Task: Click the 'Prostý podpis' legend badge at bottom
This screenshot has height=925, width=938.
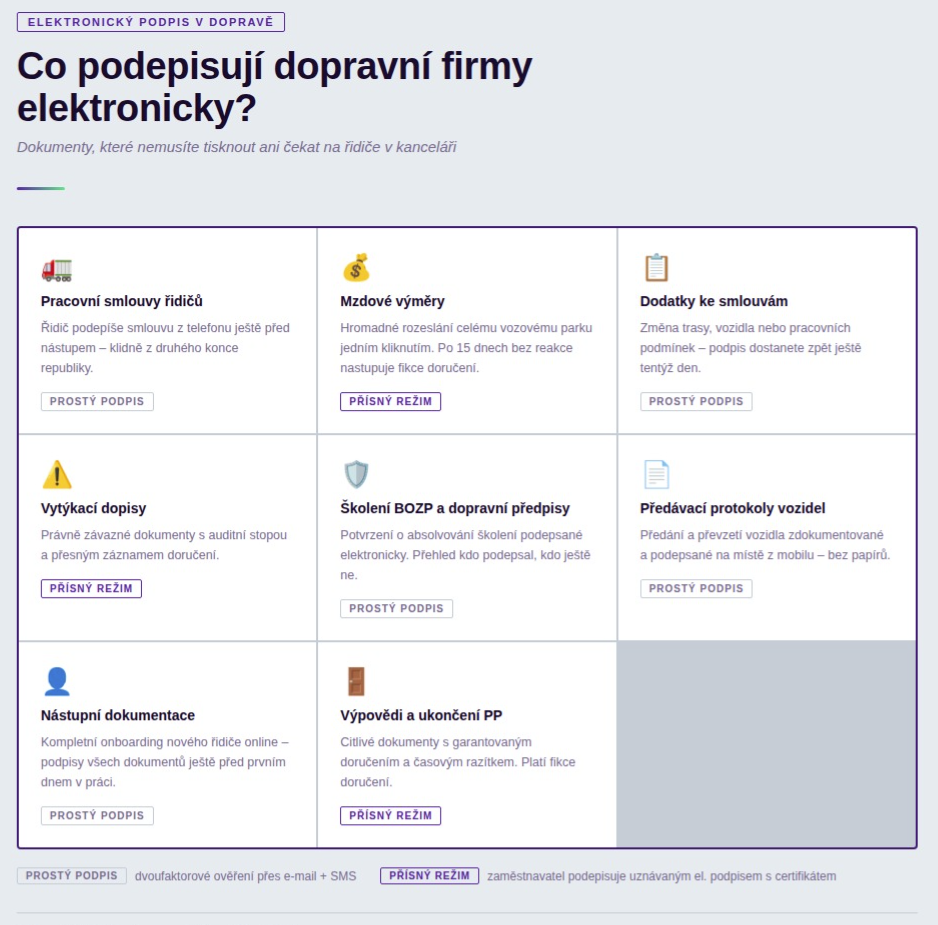Action: tap(72, 876)
